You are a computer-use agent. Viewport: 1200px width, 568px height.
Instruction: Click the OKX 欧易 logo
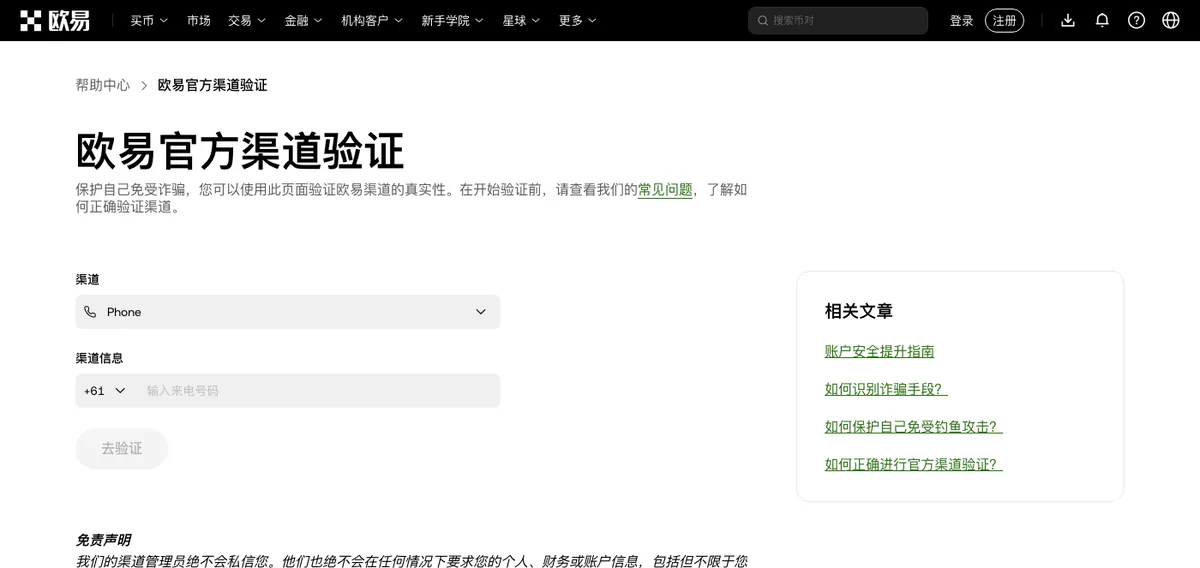click(x=55, y=20)
